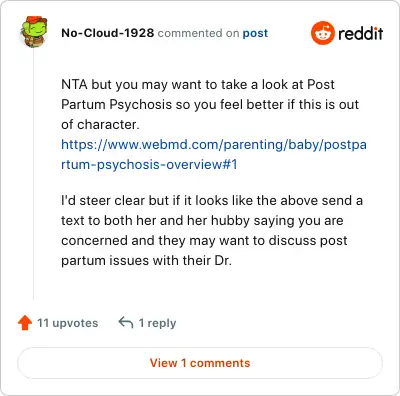Open the No-Cloud-1928 username profile

click(107, 33)
